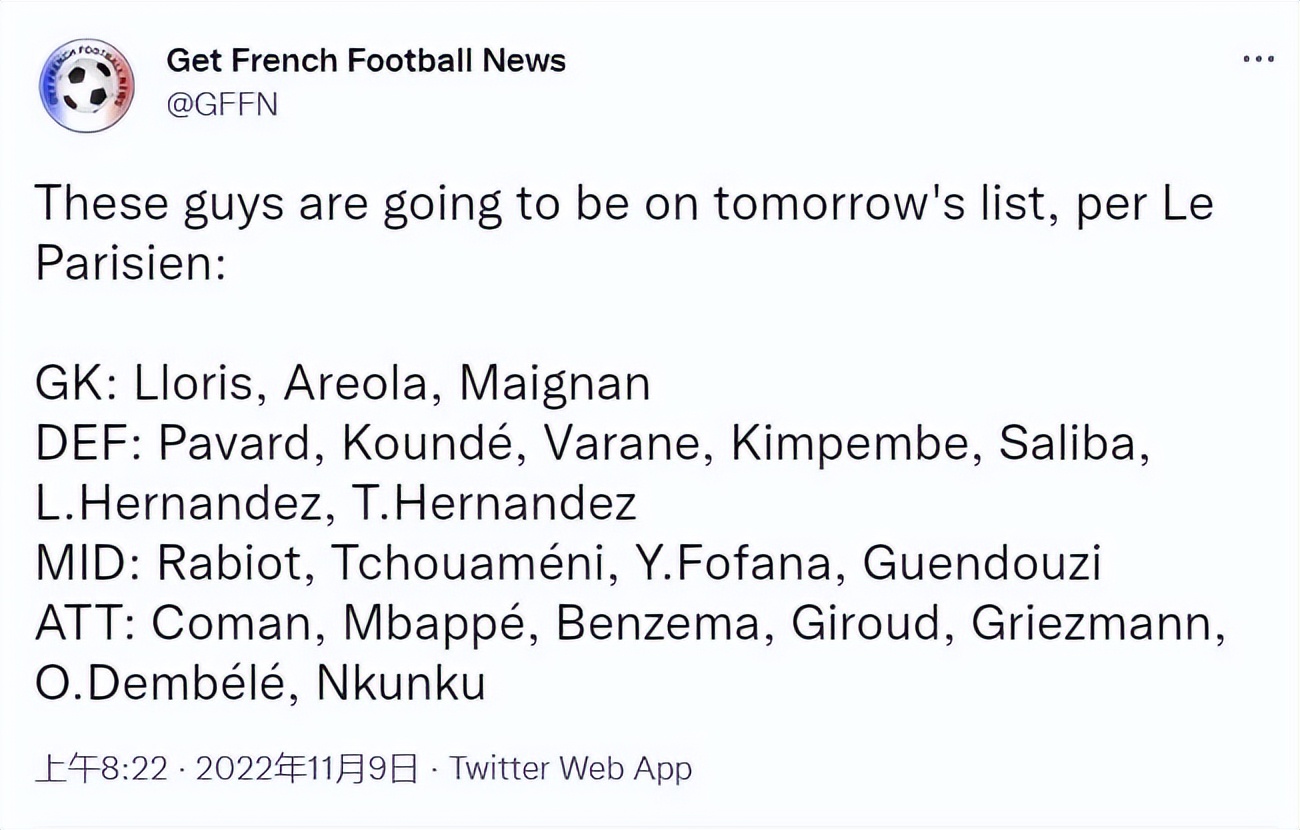Click the name Nkunku at the tweet's end

point(401,685)
